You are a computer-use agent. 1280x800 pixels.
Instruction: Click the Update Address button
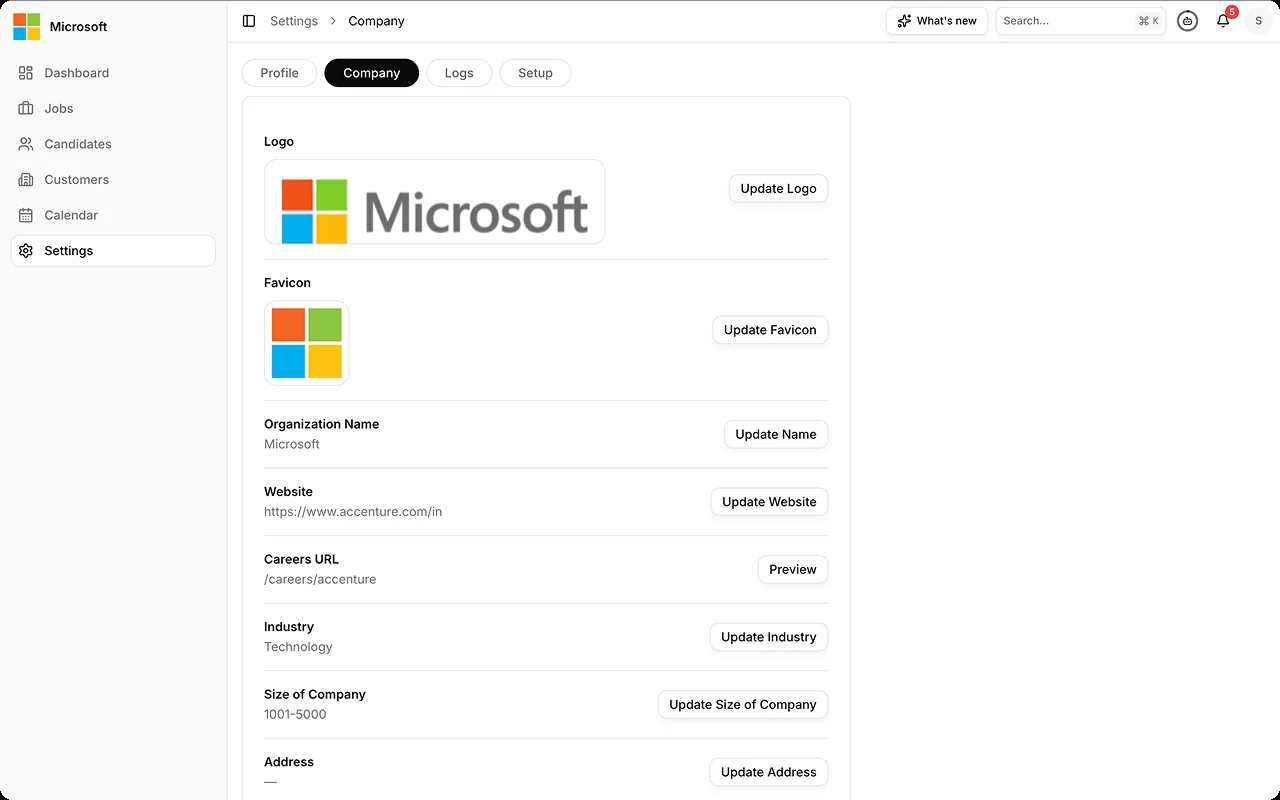(x=769, y=772)
